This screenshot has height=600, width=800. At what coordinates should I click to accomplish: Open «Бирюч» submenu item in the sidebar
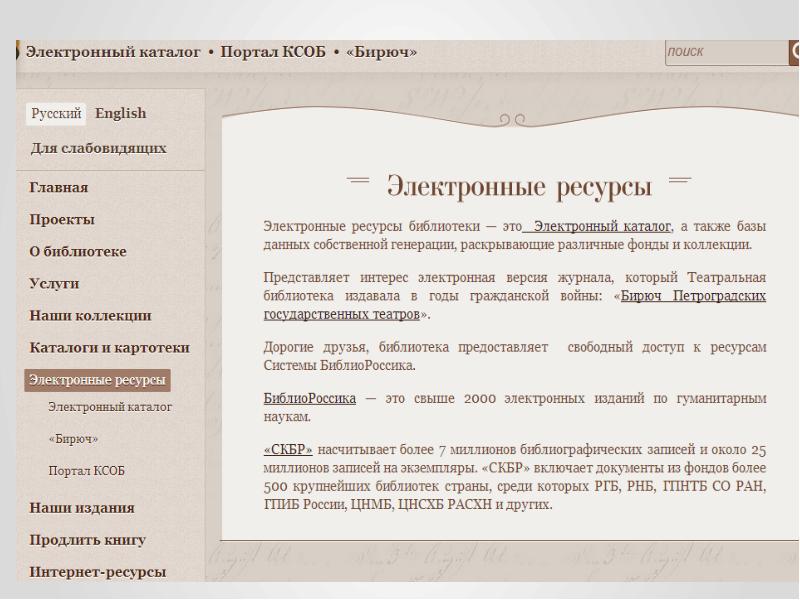[x=73, y=439]
